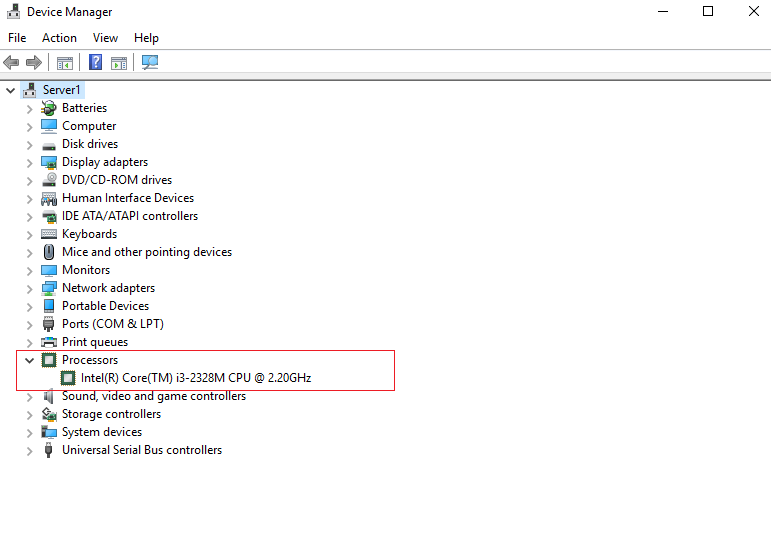Click the Universal Serial Bus controllers icon
Image resolution: width=771 pixels, height=537 pixels.
pos(48,450)
